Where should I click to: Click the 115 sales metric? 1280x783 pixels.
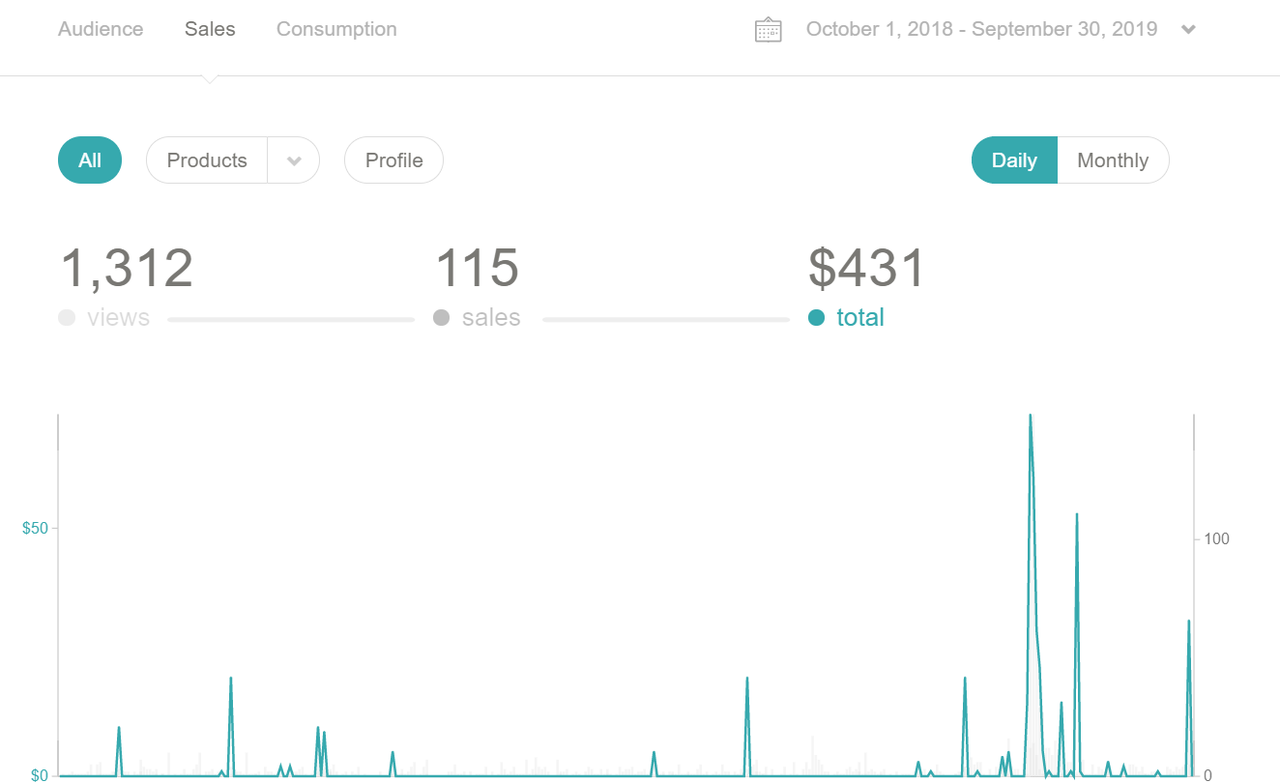click(477, 268)
